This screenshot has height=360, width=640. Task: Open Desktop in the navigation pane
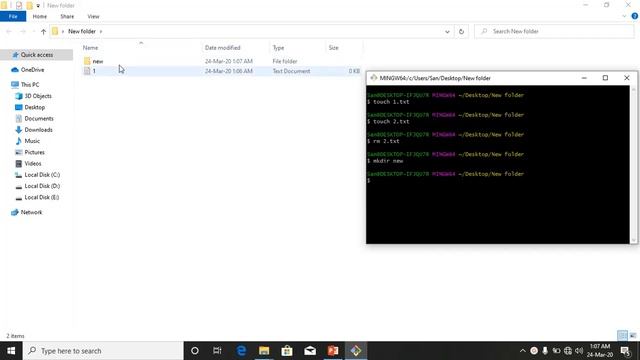click(34, 107)
